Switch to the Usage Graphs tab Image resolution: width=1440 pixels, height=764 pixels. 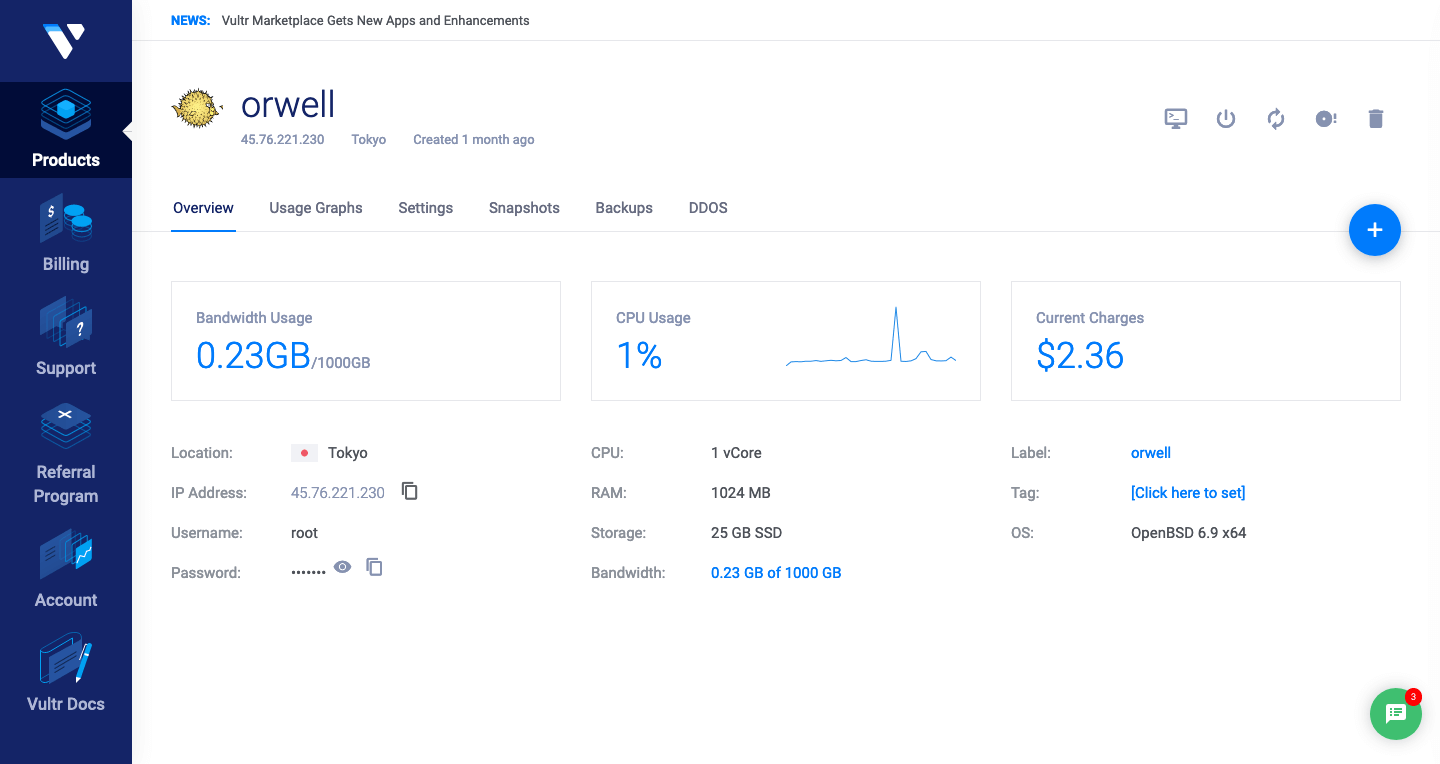pyautogui.click(x=316, y=208)
